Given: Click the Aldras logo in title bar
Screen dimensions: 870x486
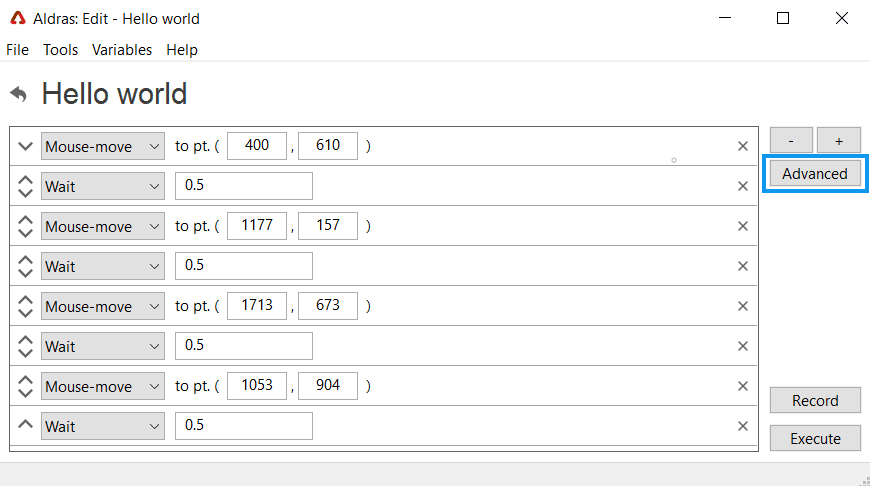Looking at the screenshot, I should [x=18, y=18].
